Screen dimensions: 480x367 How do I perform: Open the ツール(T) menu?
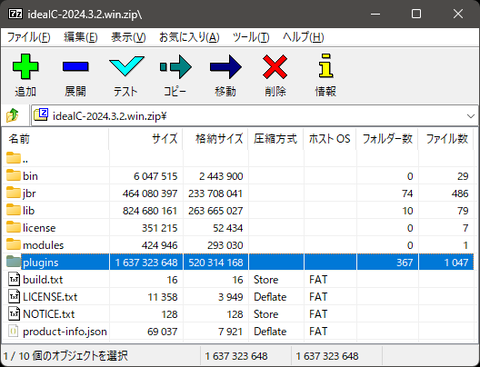point(251,37)
